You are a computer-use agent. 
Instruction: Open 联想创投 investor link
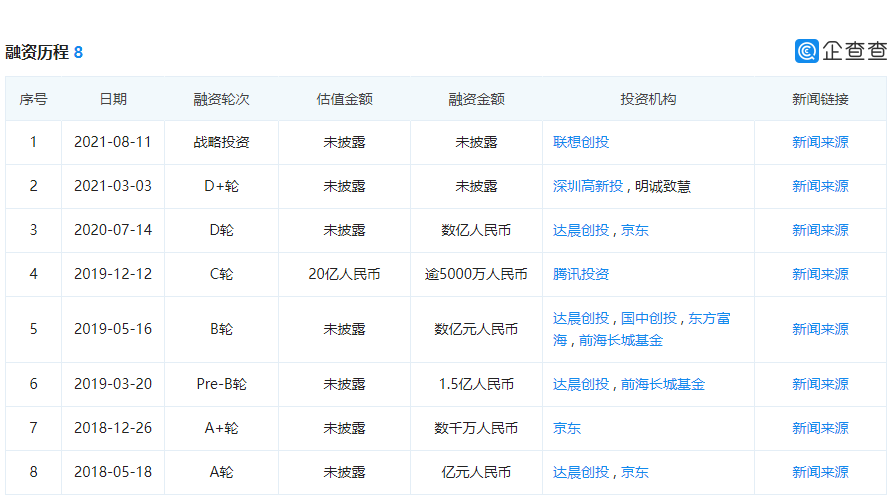point(581,142)
